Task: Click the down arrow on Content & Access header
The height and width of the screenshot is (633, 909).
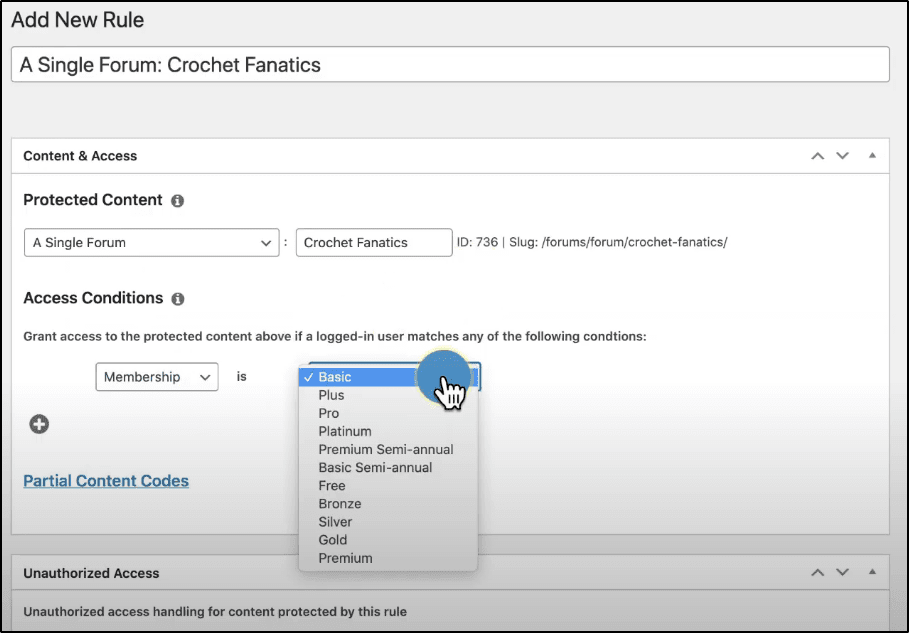Action: click(842, 155)
